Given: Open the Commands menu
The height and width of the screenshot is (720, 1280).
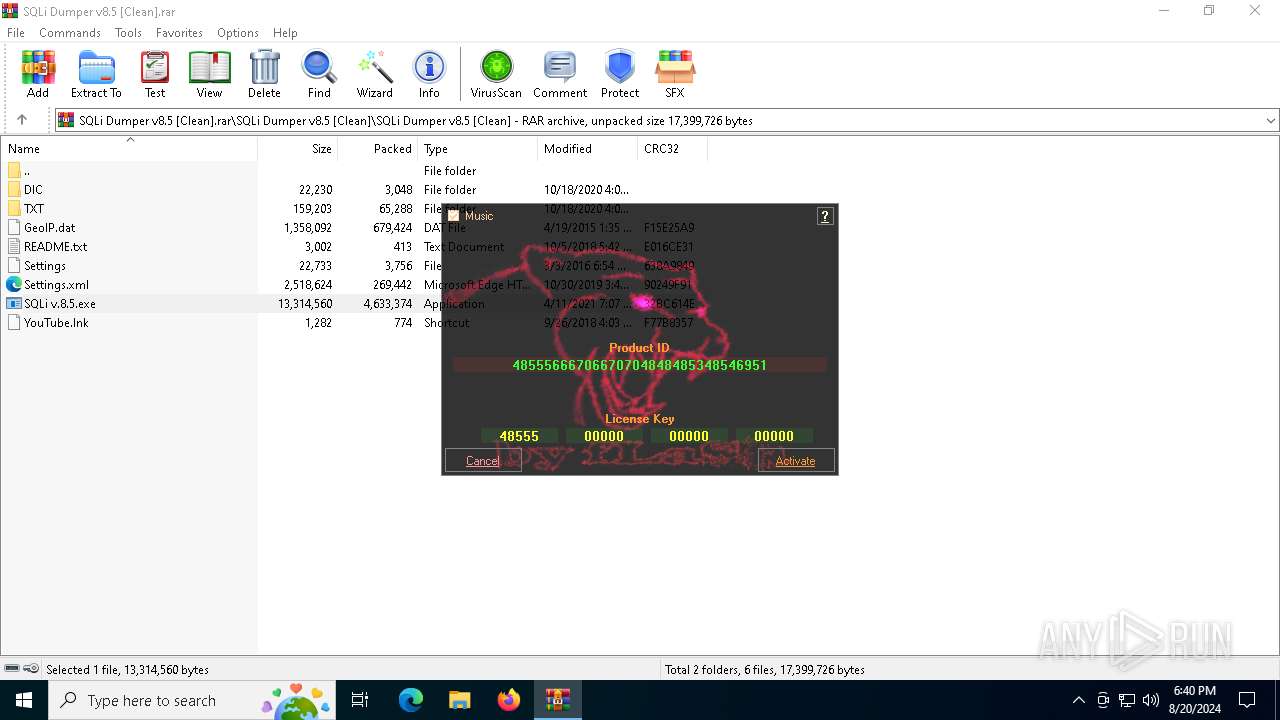Looking at the screenshot, I should [70, 33].
